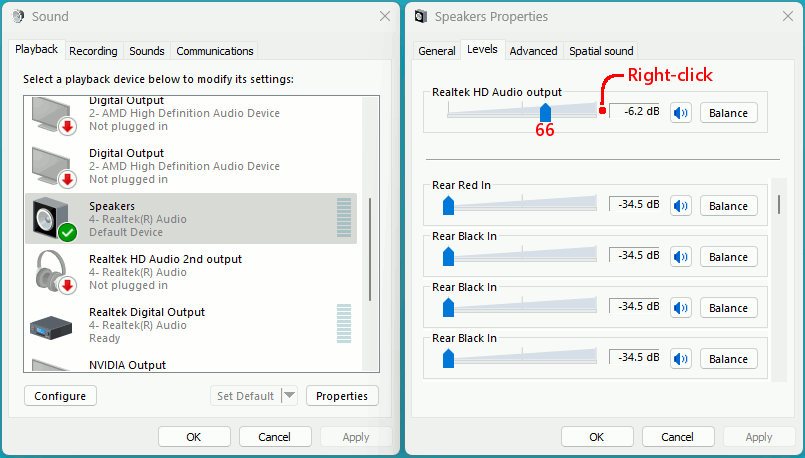Open the Advanced tab in Speakers Properties
This screenshot has height=458, width=805.
coord(533,51)
